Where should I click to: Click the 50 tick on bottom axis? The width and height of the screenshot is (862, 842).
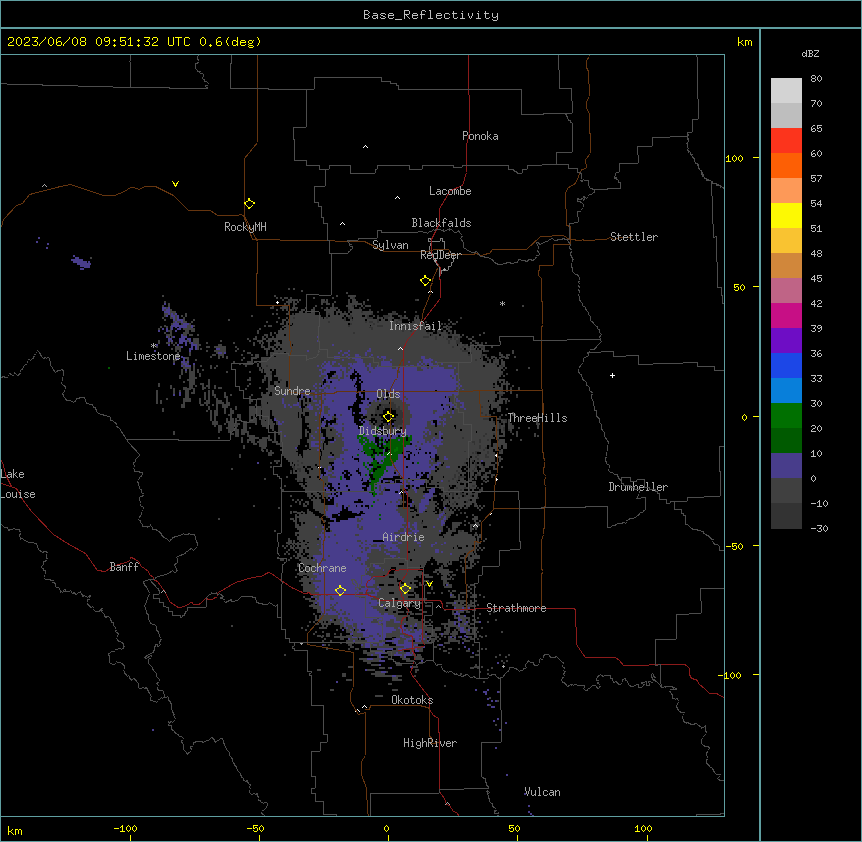pos(514,828)
